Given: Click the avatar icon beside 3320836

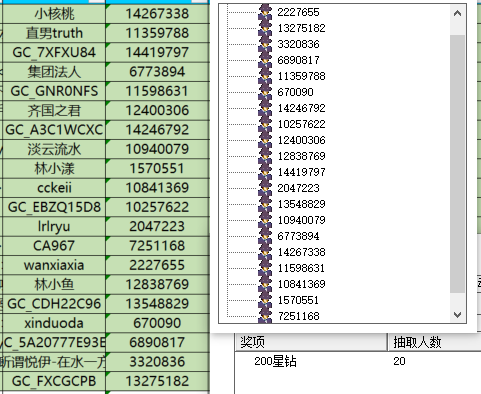Looking at the screenshot, I should (265, 44).
